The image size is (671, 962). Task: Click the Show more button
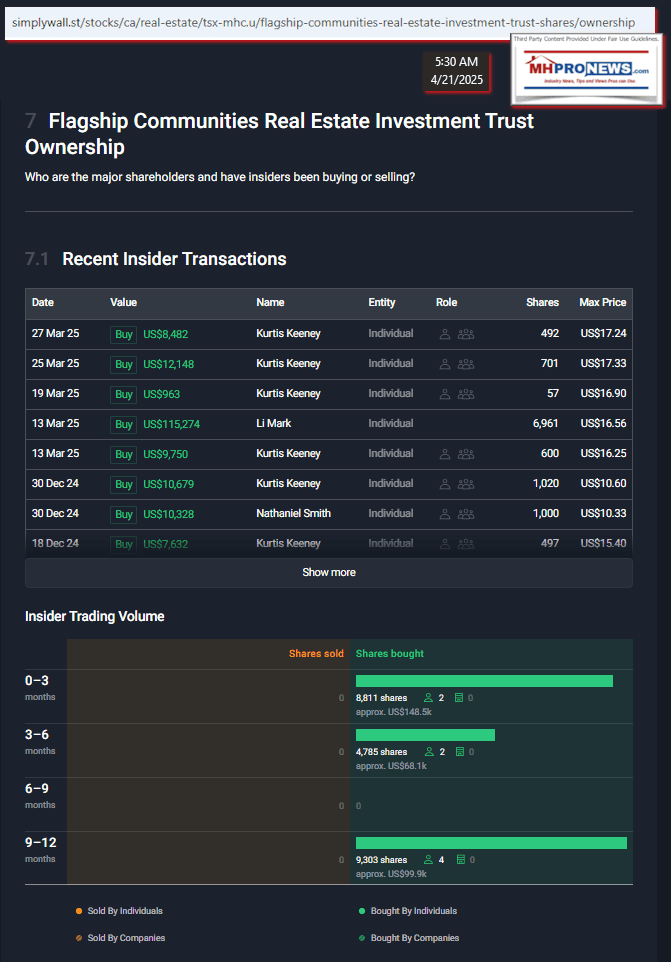pos(329,572)
